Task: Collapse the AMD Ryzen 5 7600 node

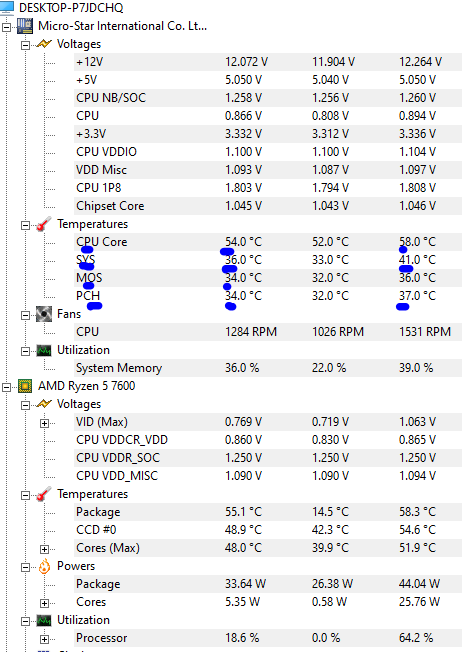Action: [6, 387]
